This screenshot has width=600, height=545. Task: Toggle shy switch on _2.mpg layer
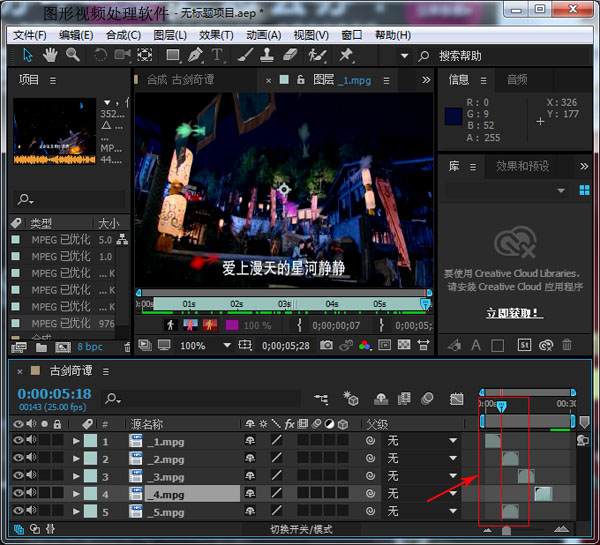coord(250,458)
